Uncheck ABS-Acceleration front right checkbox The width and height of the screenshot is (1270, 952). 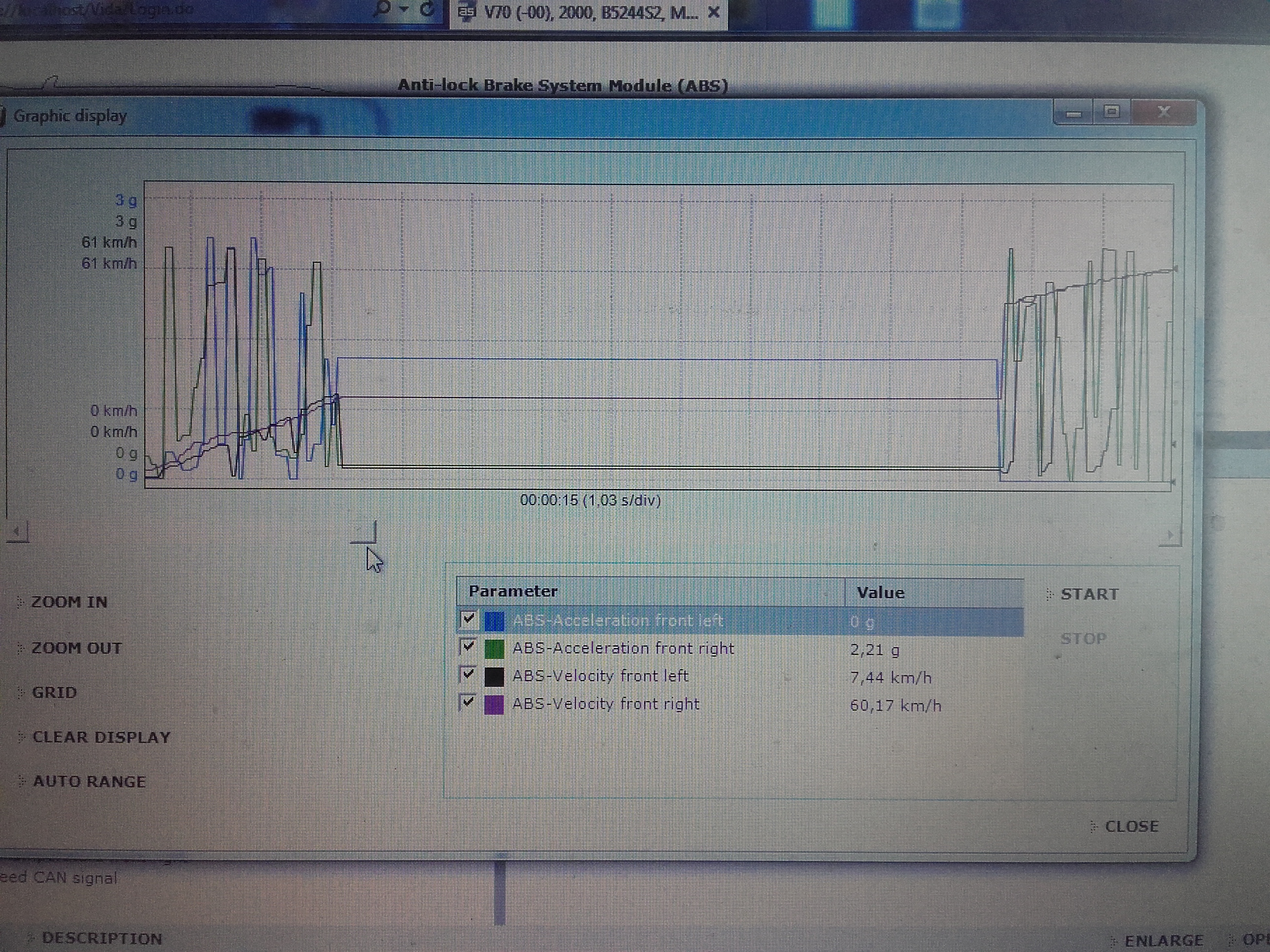point(468,647)
